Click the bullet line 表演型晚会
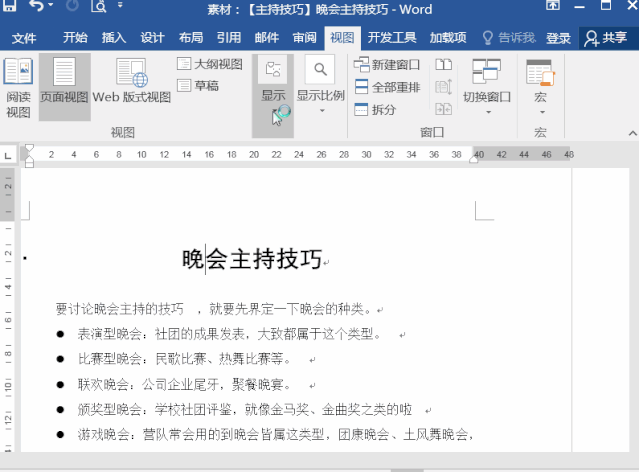Screen dimensions: 639x472 (x=229, y=334)
